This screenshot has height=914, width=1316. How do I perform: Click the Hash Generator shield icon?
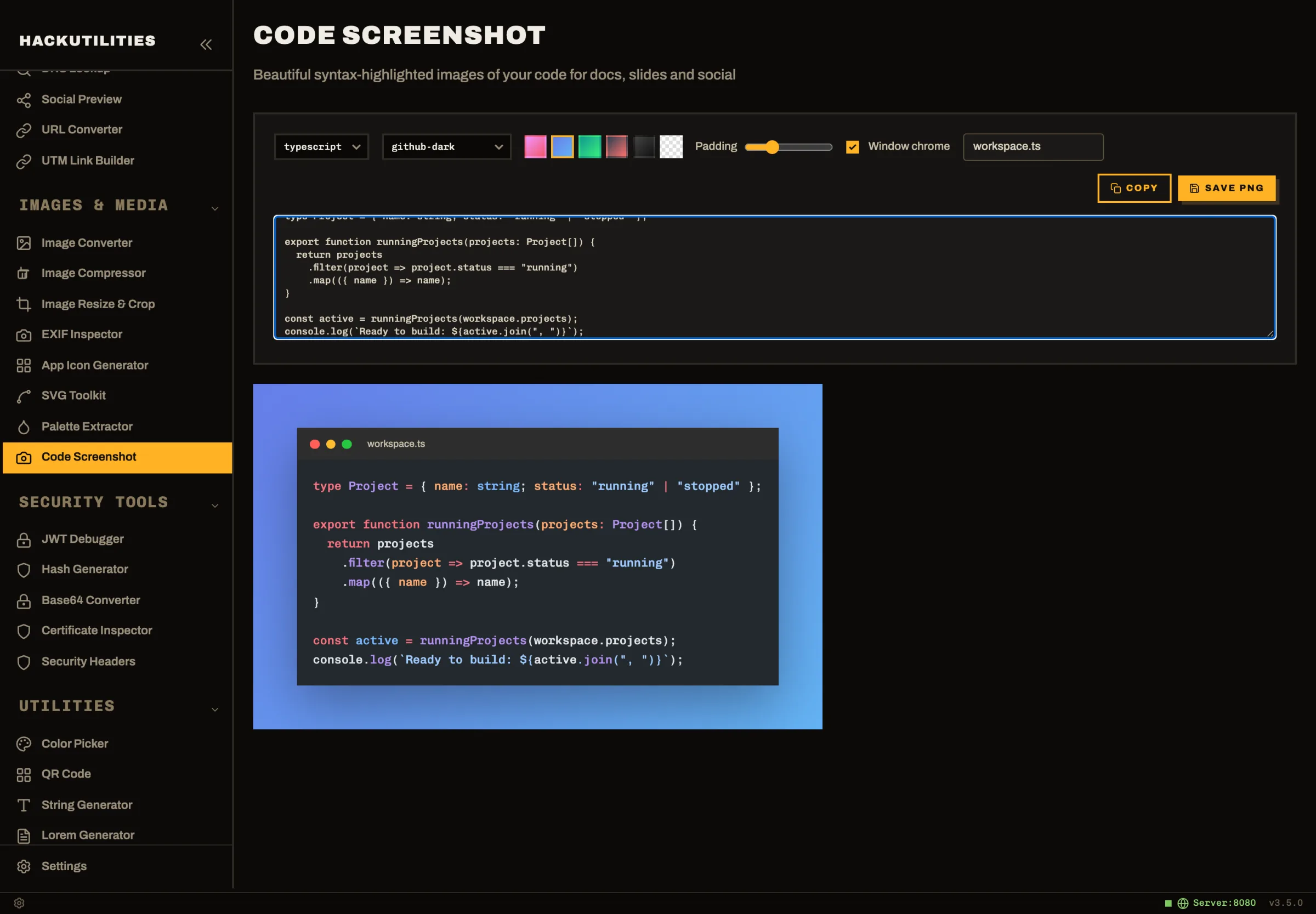click(x=24, y=570)
